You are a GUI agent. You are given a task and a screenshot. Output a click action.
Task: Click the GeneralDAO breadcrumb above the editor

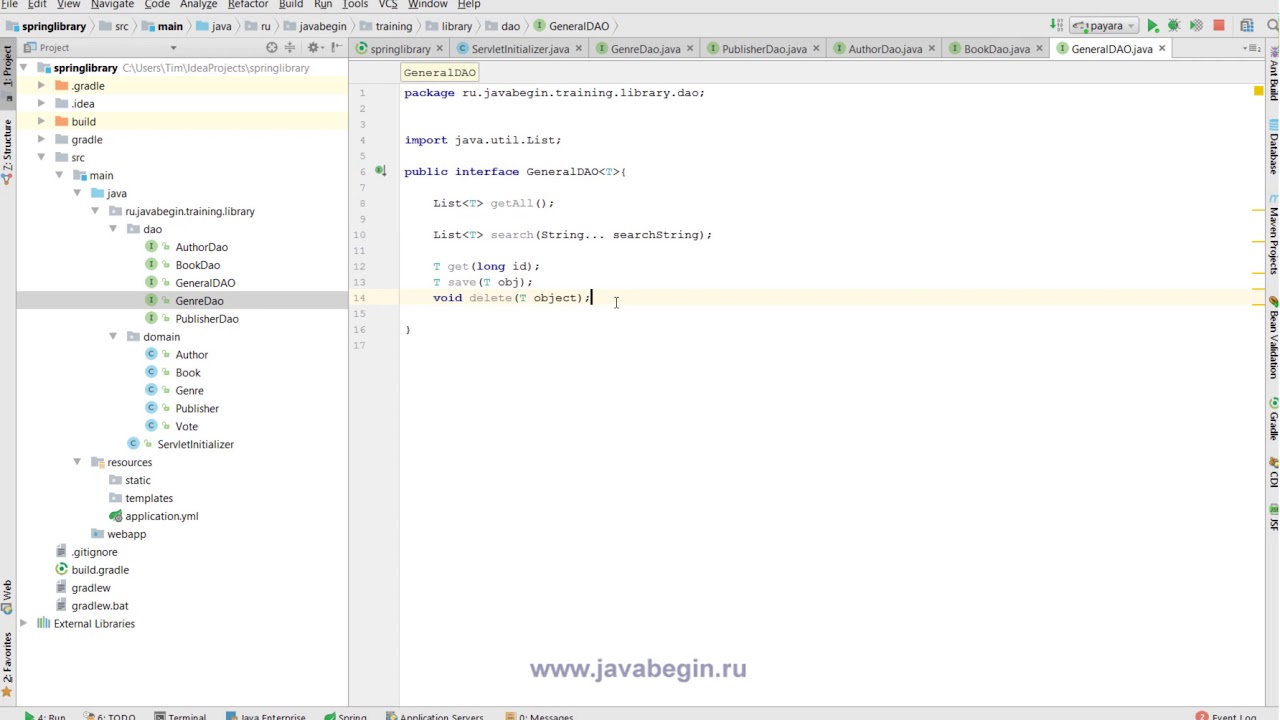click(439, 73)
